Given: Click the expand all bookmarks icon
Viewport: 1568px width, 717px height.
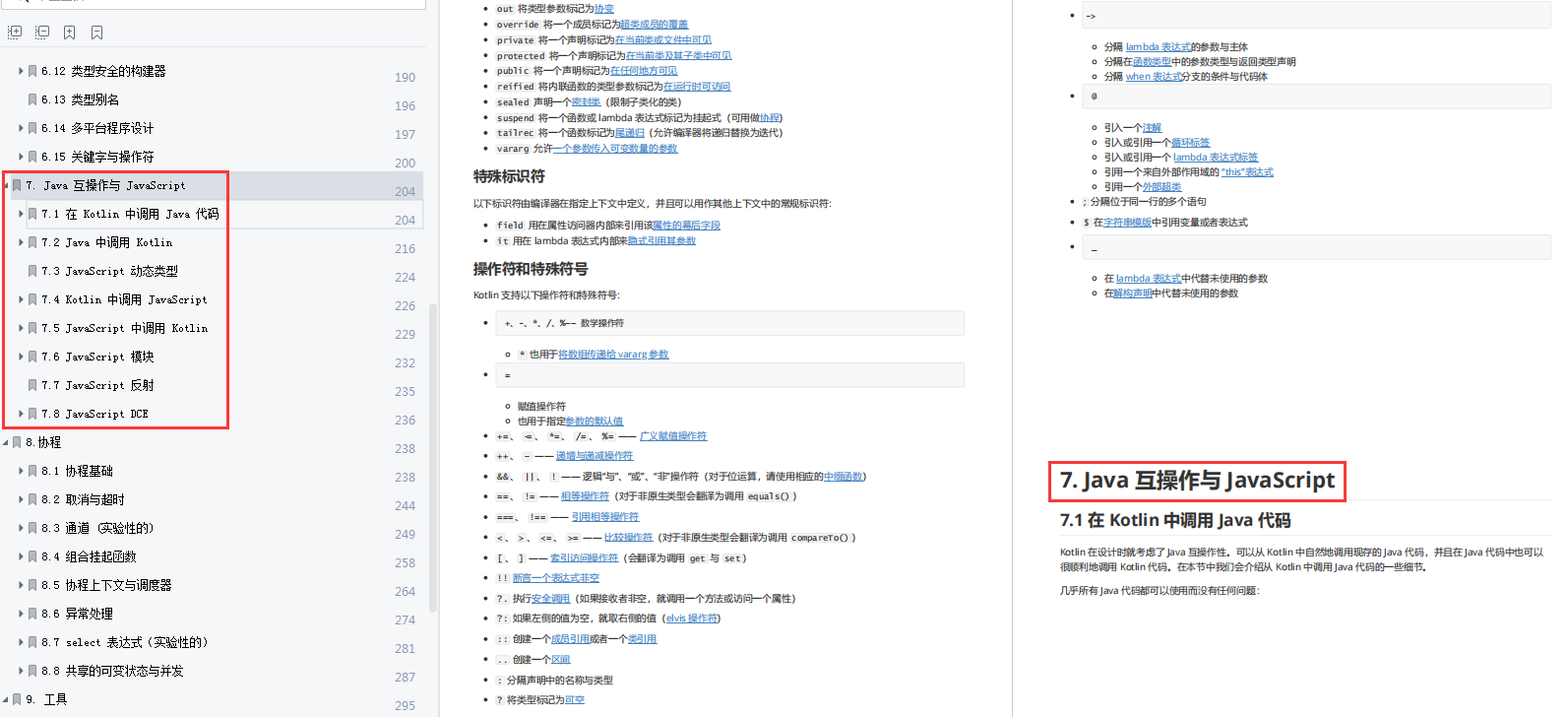Looking at the screenshot, I should tap(15, 33).
